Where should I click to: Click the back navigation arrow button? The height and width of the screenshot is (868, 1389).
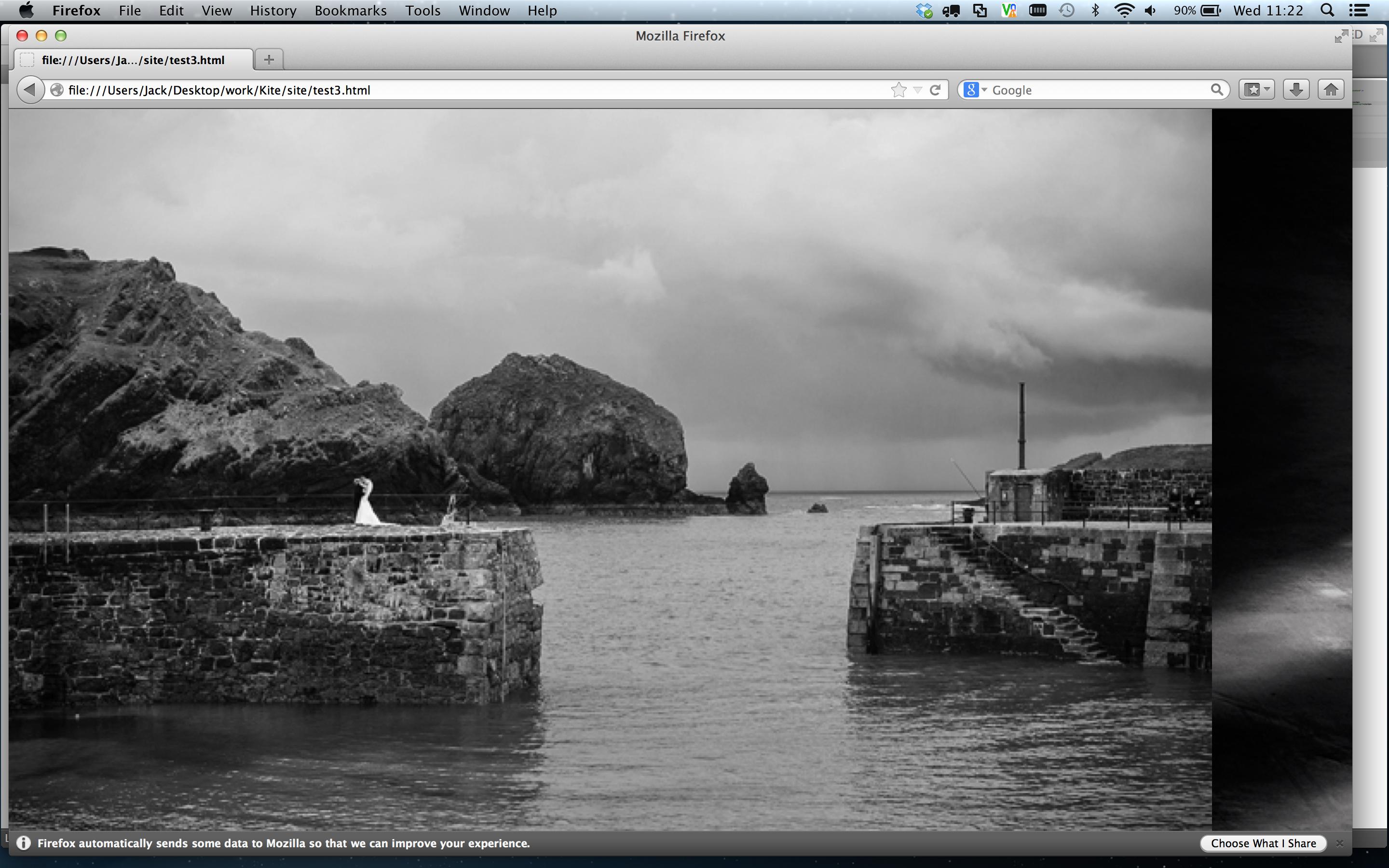tap(30, 90)
